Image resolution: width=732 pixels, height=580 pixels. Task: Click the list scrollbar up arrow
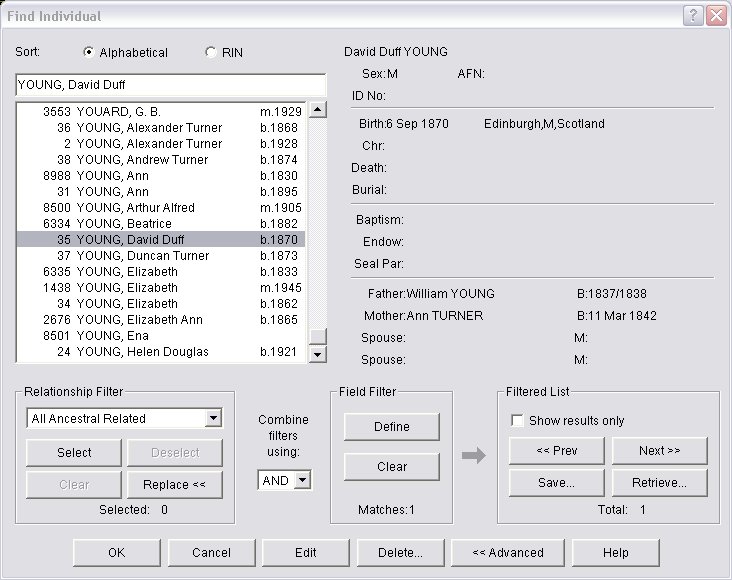click(318, 110)
